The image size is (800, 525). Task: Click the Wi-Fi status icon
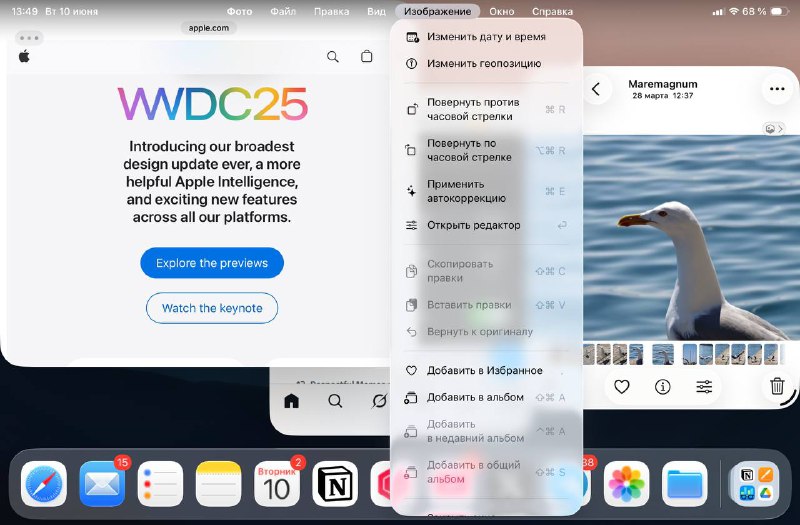734,11
